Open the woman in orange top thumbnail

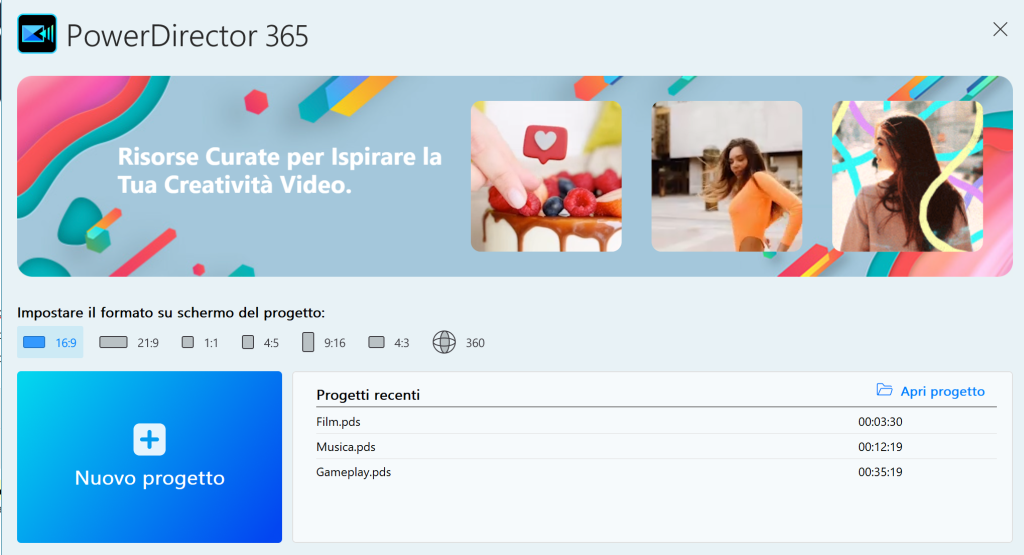tap(726, 177)
